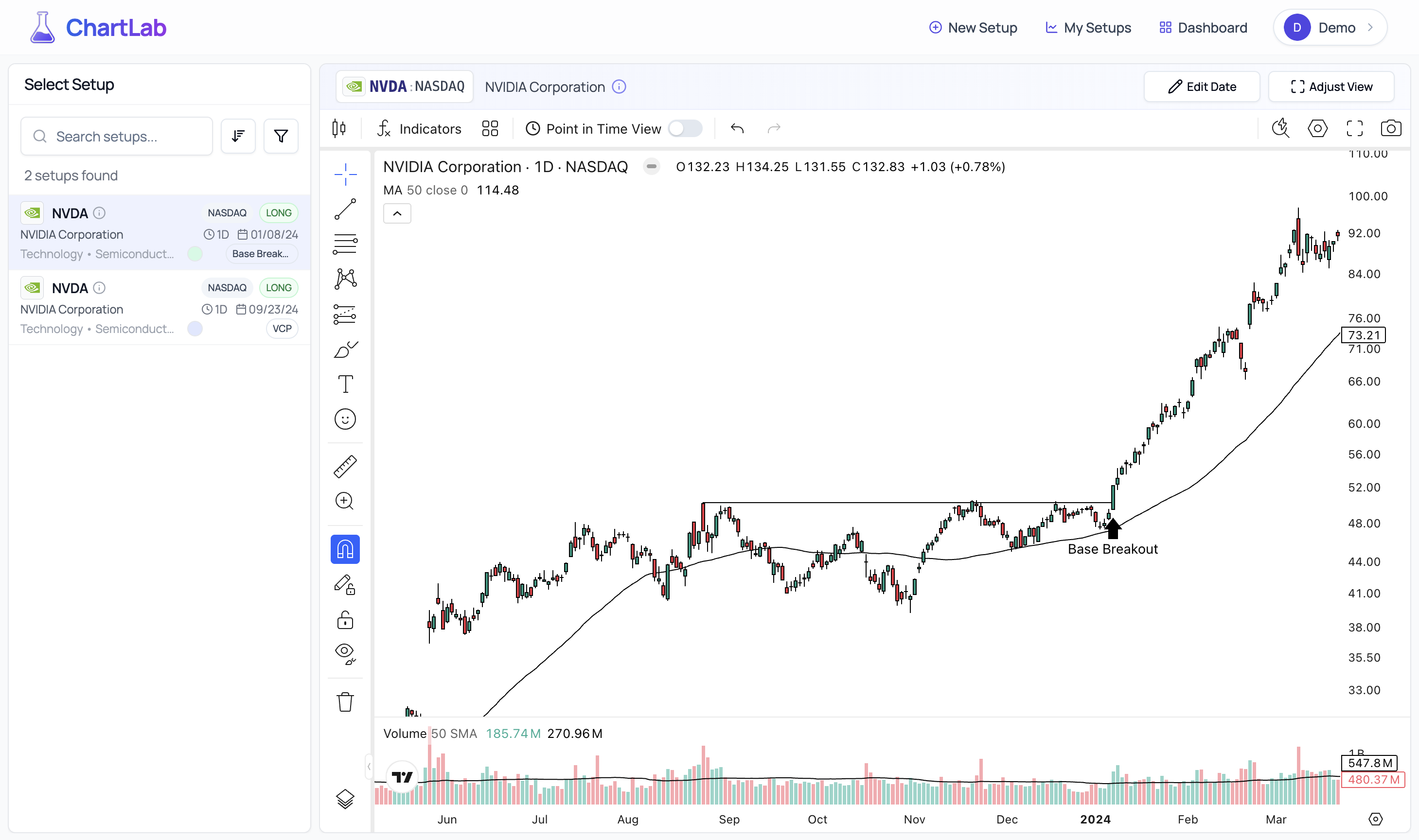Take a chart snapshot with camera
1419x840 pixels.
point(1391,128)
